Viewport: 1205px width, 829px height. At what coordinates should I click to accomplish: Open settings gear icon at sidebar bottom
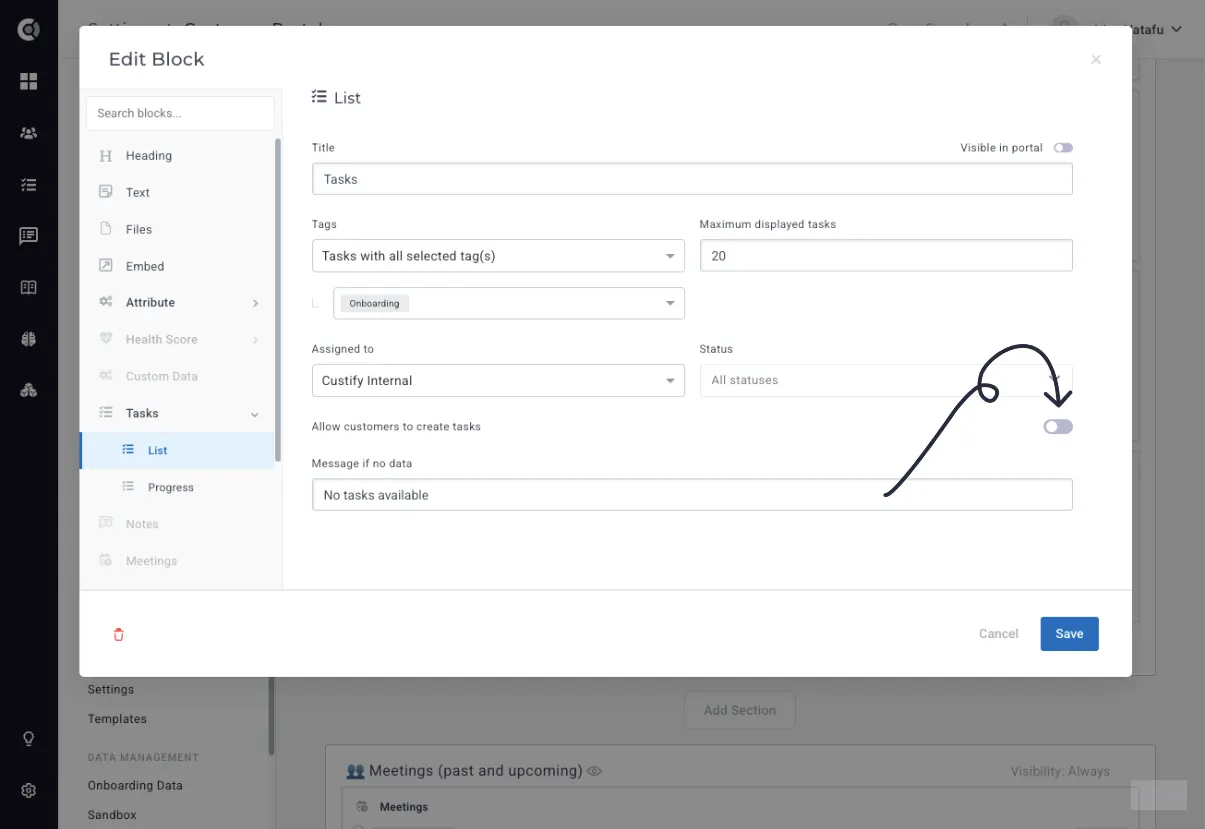[28, 791]
